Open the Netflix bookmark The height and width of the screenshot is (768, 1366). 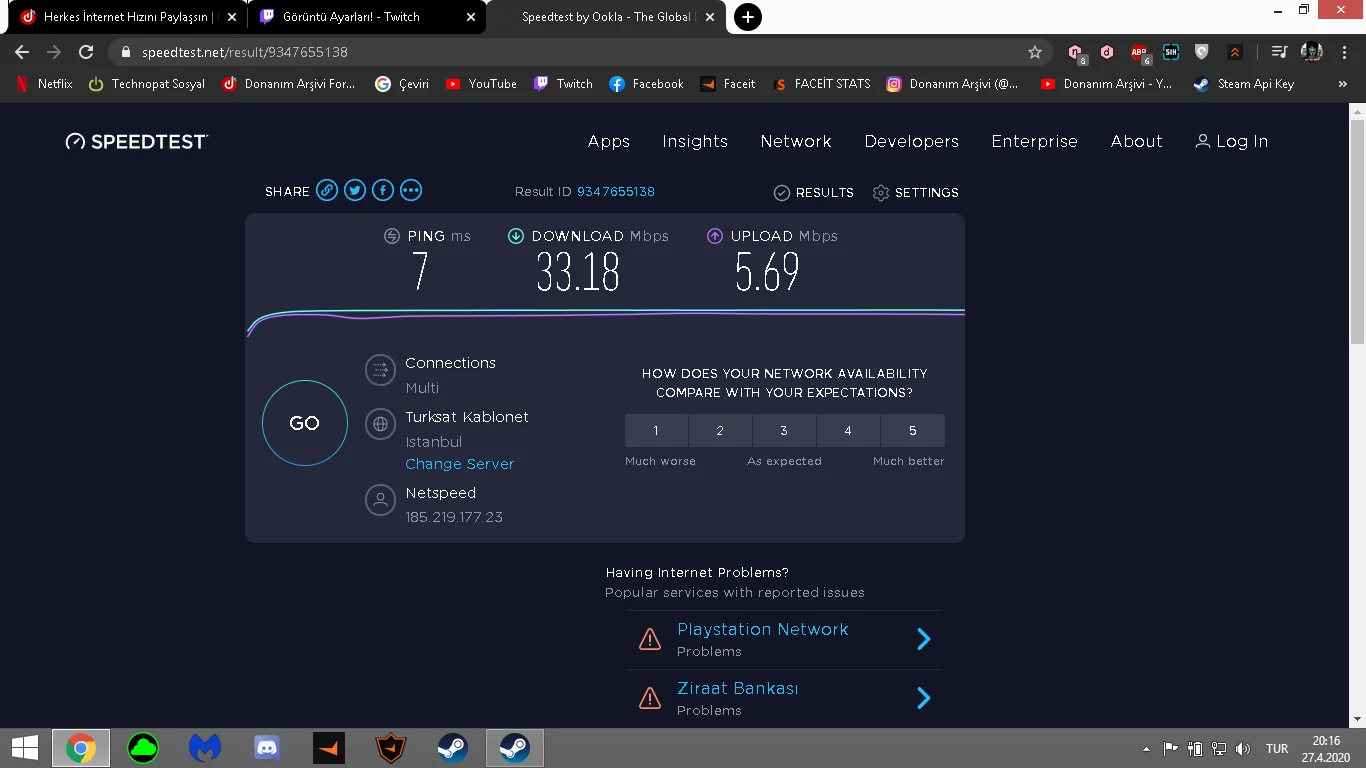45,84
